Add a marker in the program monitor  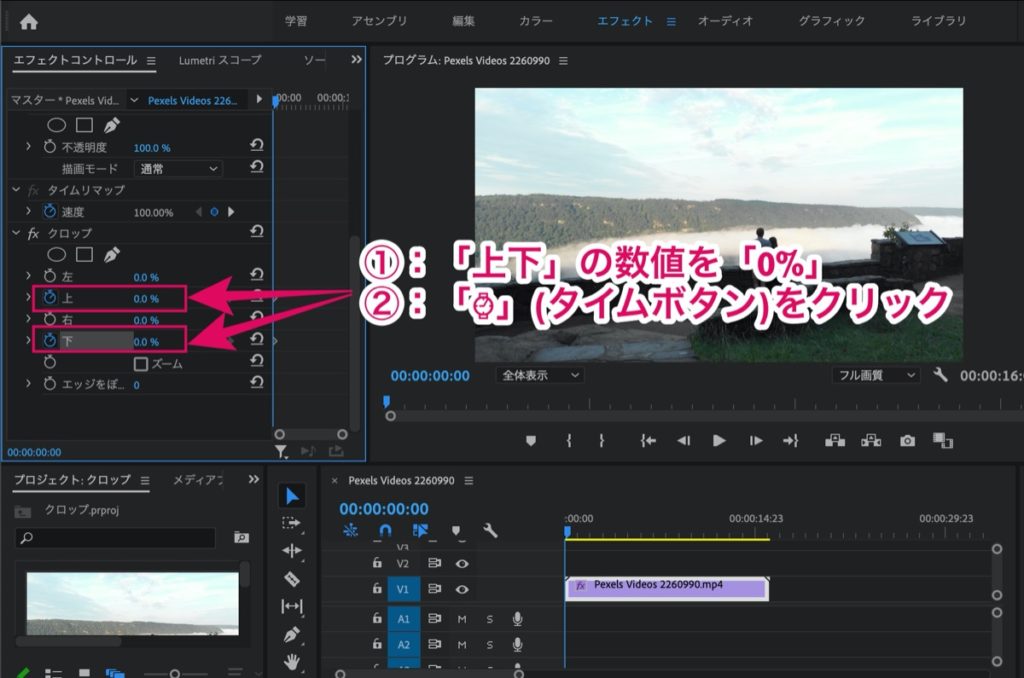tap(531, 441)
